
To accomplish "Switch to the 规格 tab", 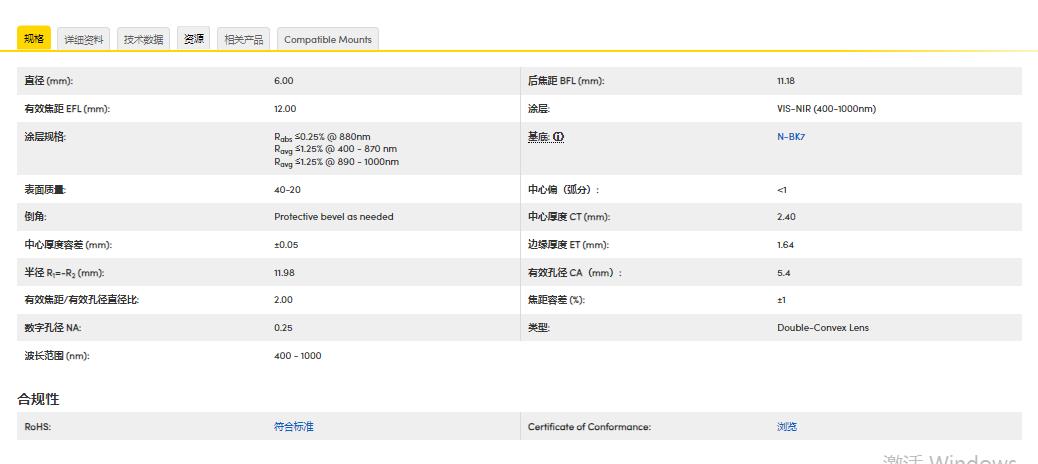I will click(34, 39).
